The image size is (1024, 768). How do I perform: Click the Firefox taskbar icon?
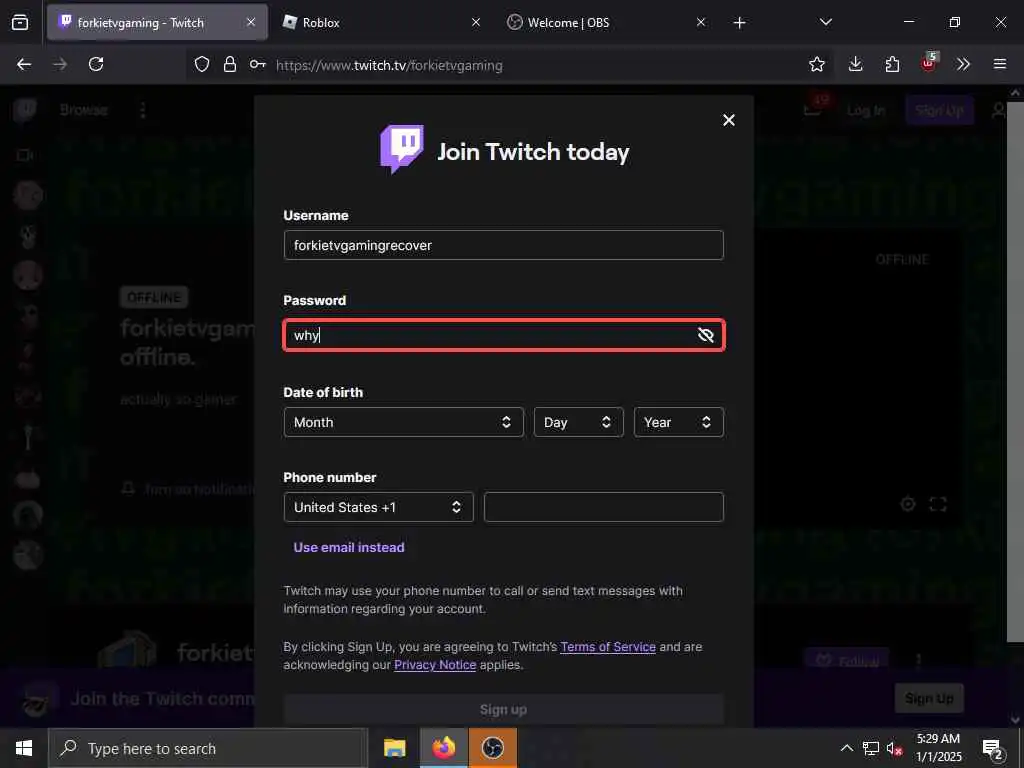click(x=443, y=748)
